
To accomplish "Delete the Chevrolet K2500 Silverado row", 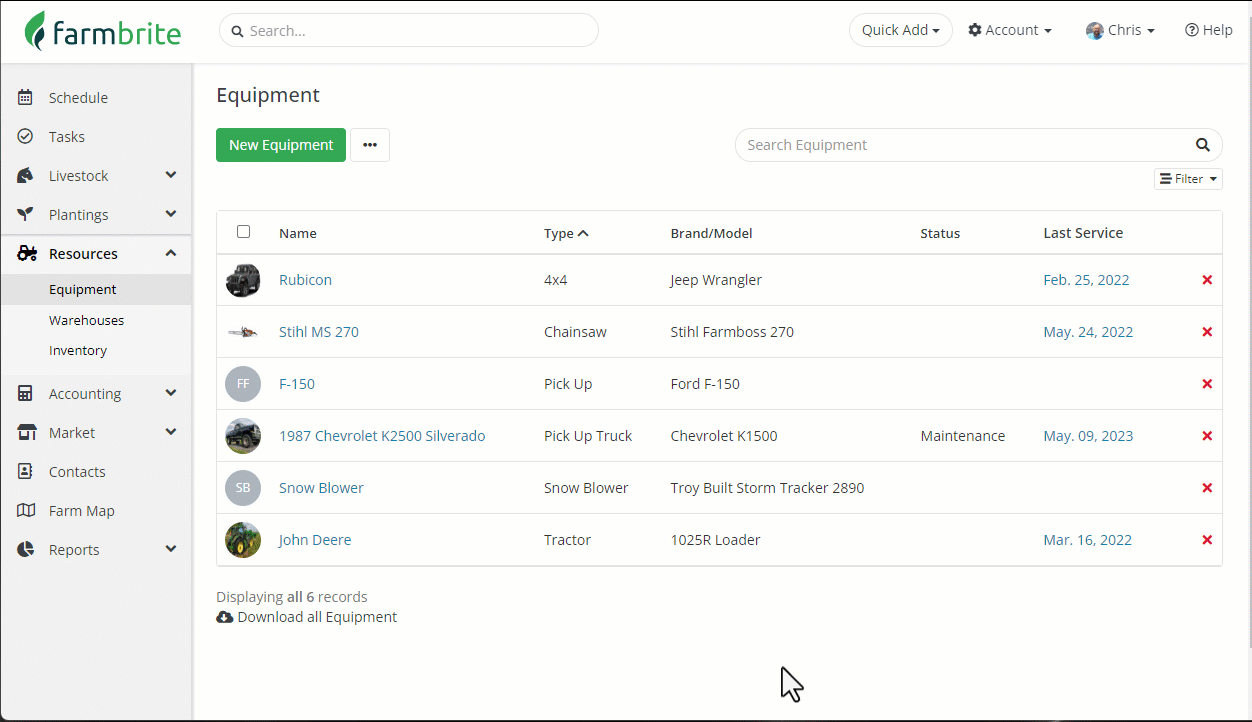I will (x=1207, y=436).
